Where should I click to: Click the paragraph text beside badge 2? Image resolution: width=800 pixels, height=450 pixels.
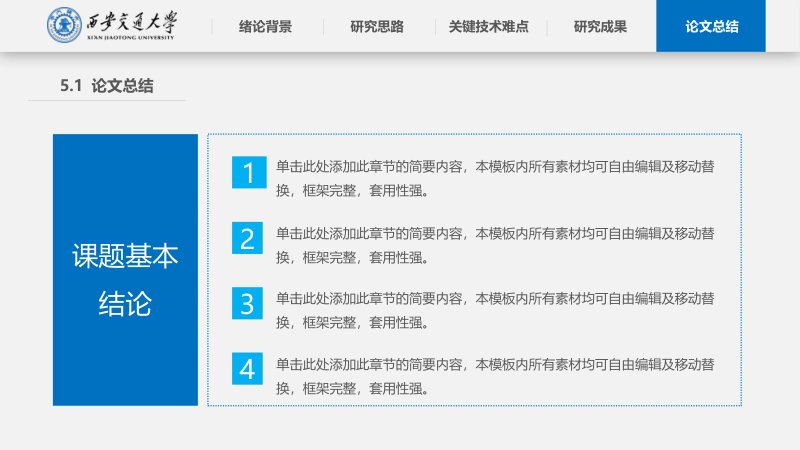[x=495, y=245]
